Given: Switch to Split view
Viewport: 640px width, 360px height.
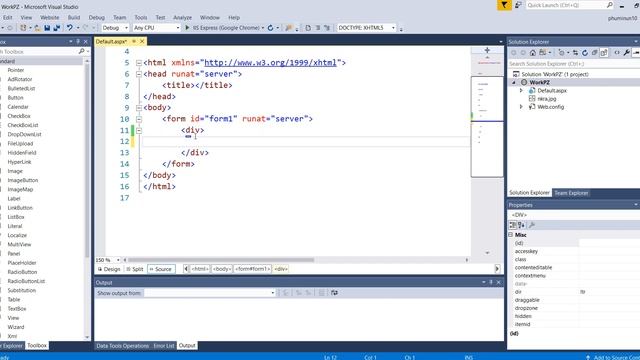Looking at the screenshot, I should click(135, 269).
